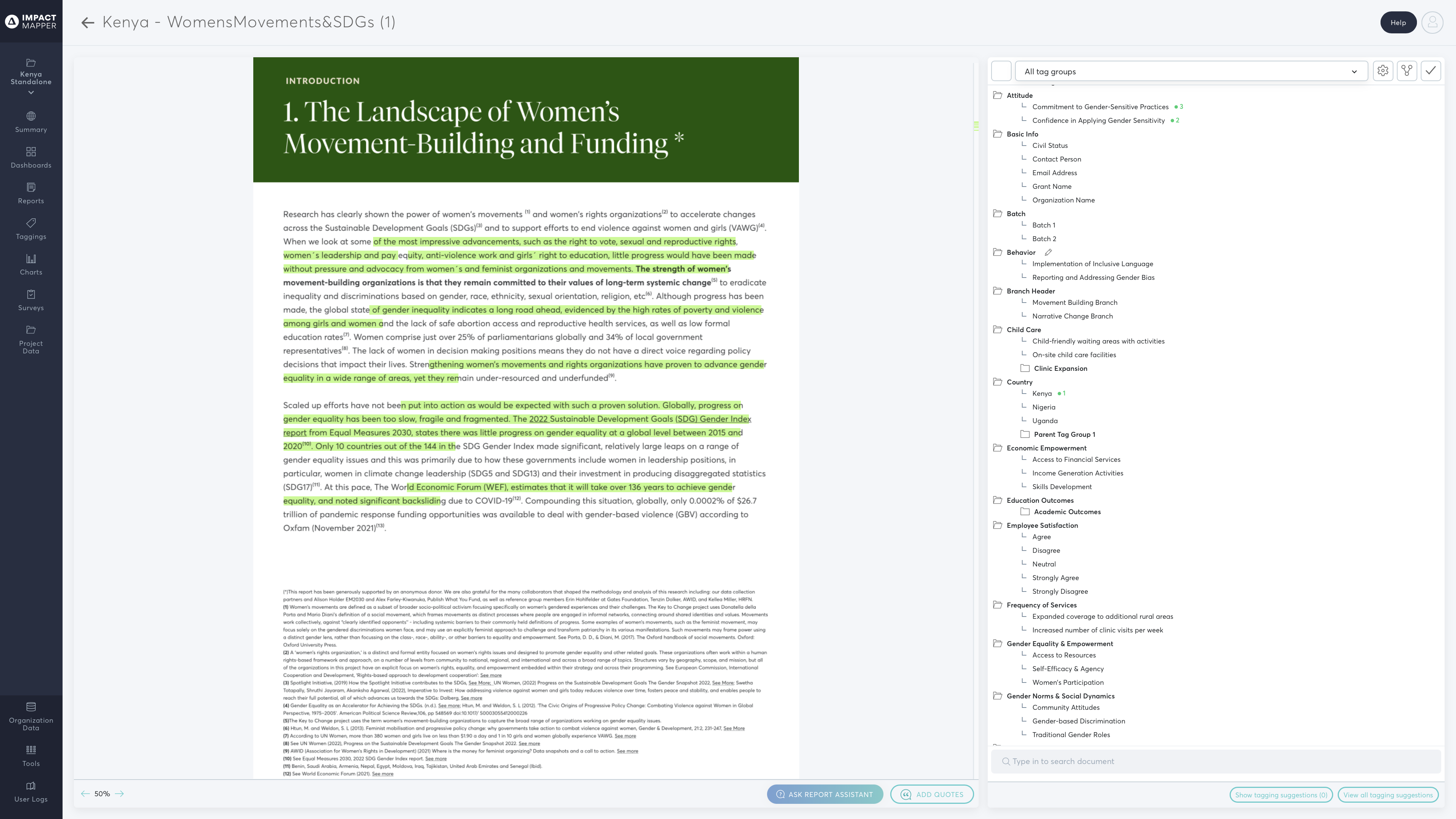Open footnote 9 See more link
Image resolution: width=1456 pixels, height=819 pixels.
tap(627, 751)
